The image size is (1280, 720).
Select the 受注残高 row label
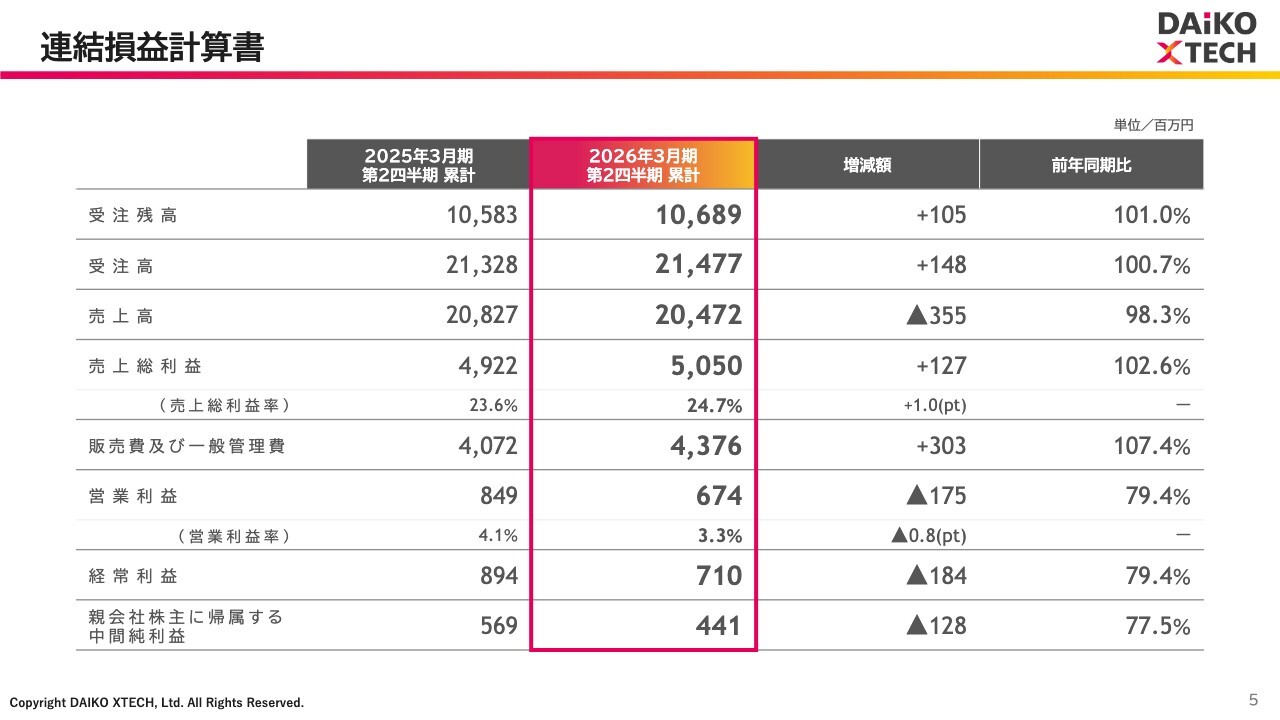click(133, 216)
